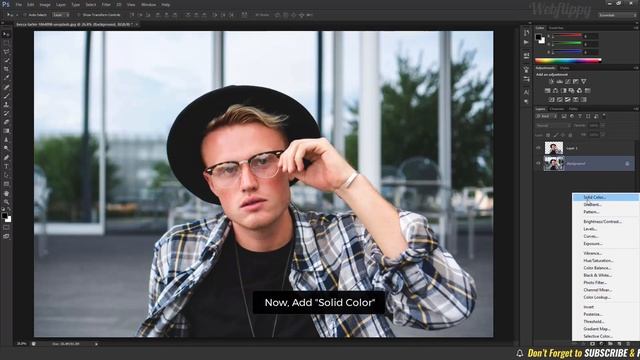Switch to the Styles tab
The width and height of the screenshot is (640, 360).
pos(564,68)
